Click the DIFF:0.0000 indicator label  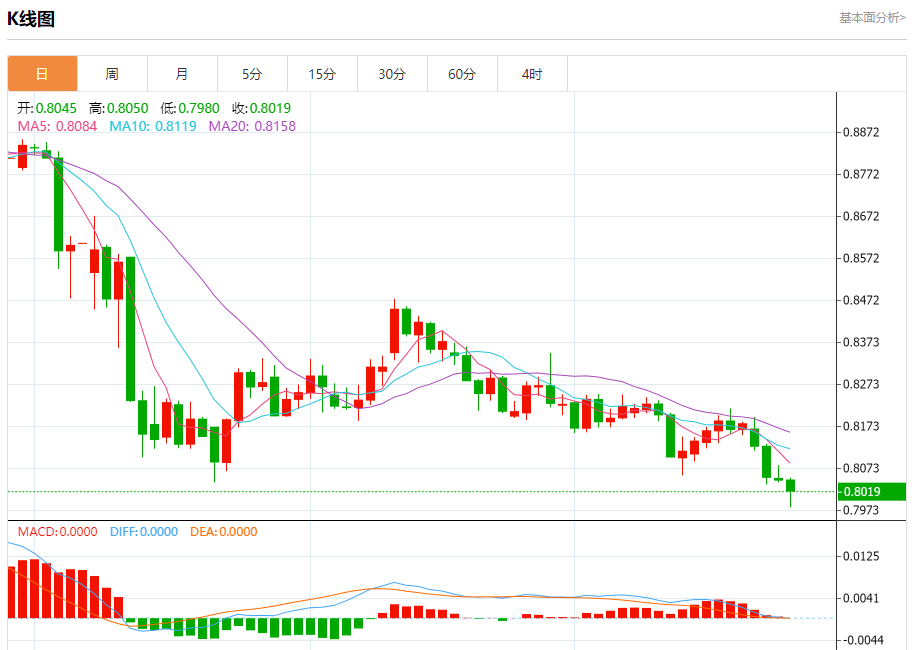point(144,531)
